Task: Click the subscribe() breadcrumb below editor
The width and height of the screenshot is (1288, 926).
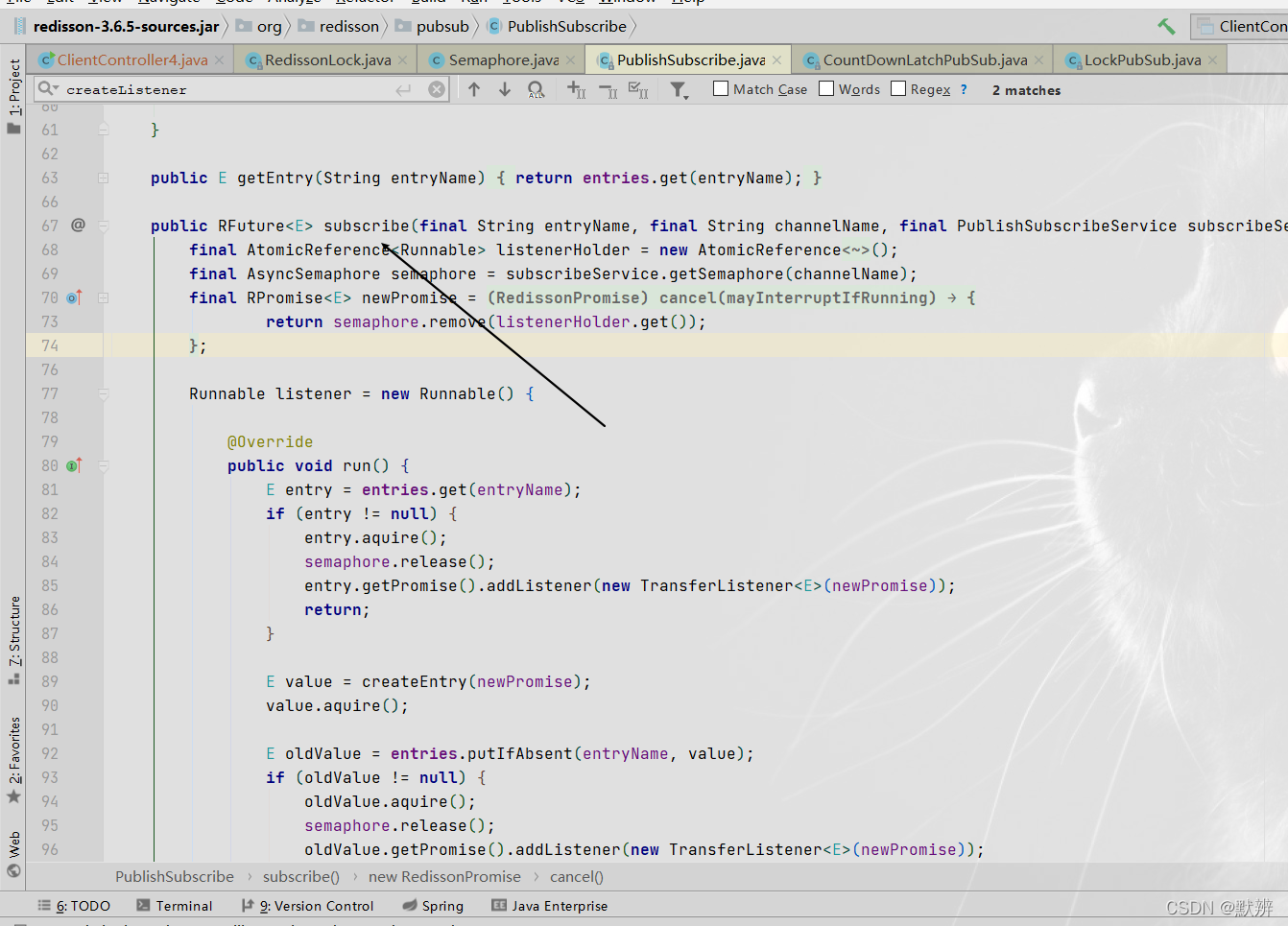Action: 301,876
